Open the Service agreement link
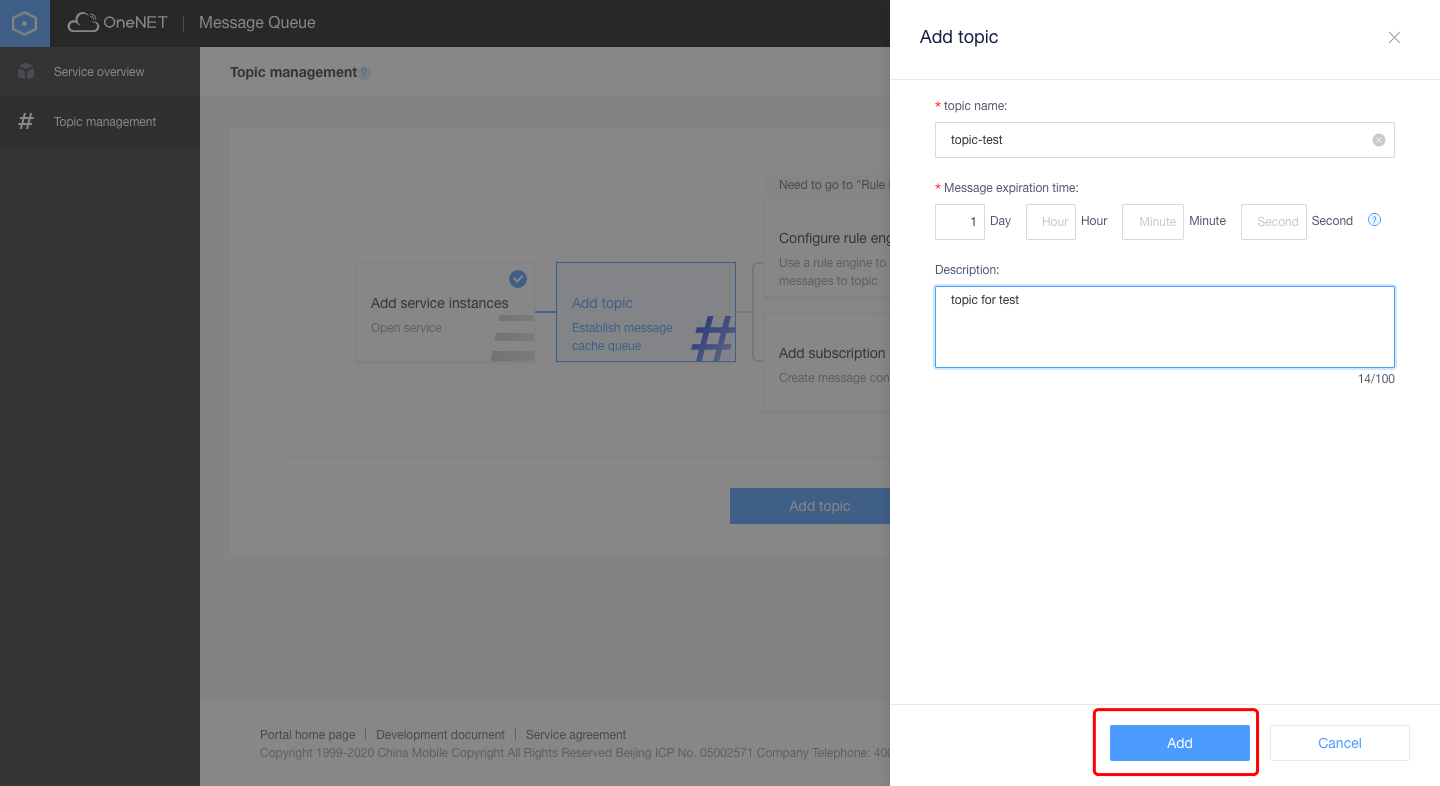1440x786 pixels. (576, 735)
